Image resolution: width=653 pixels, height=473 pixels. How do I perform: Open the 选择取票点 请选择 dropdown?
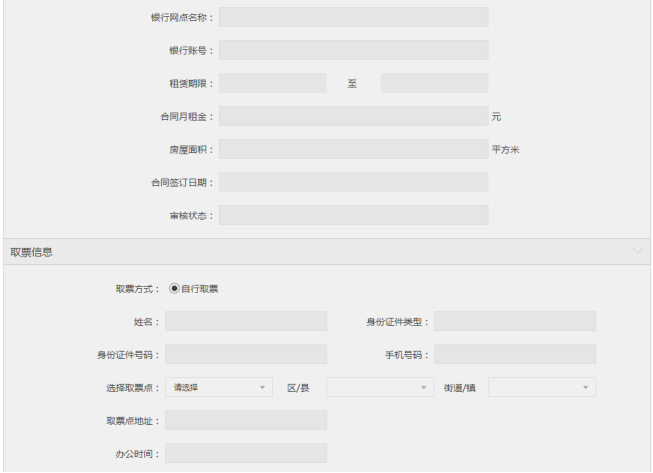click(219, 387)
